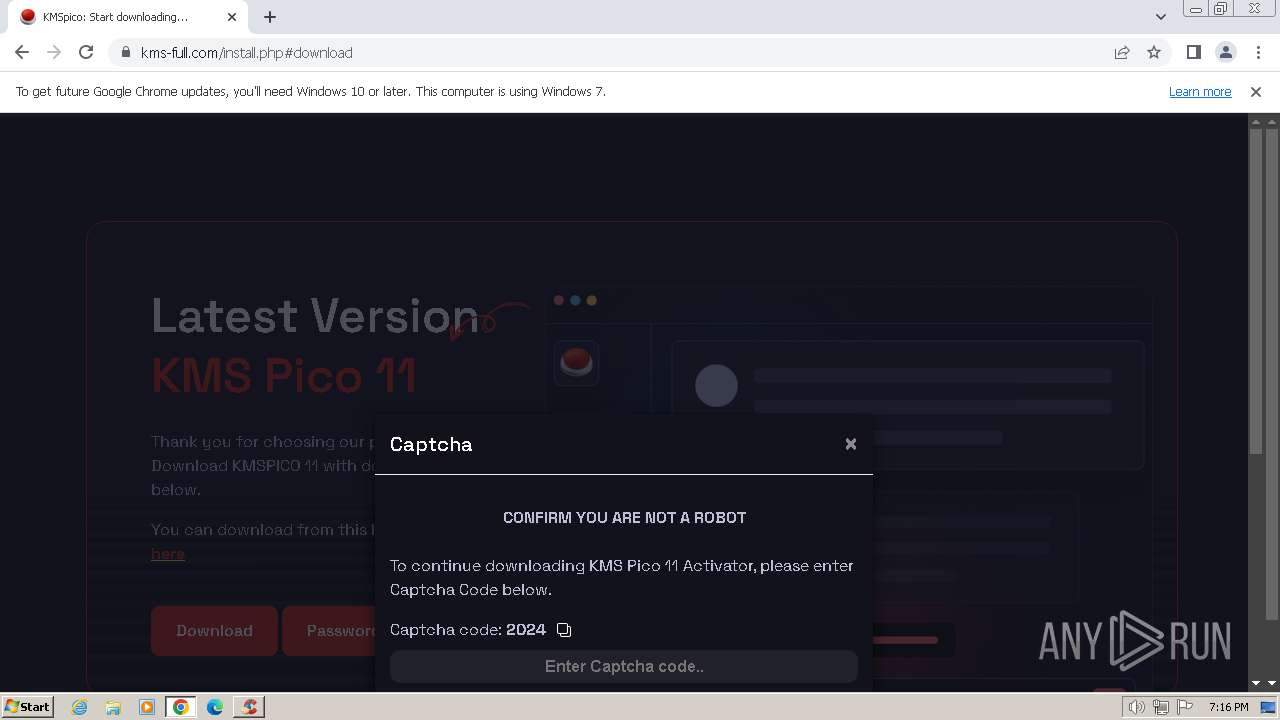Launch Internet Explorer from the taskbar

click(79, 707)
